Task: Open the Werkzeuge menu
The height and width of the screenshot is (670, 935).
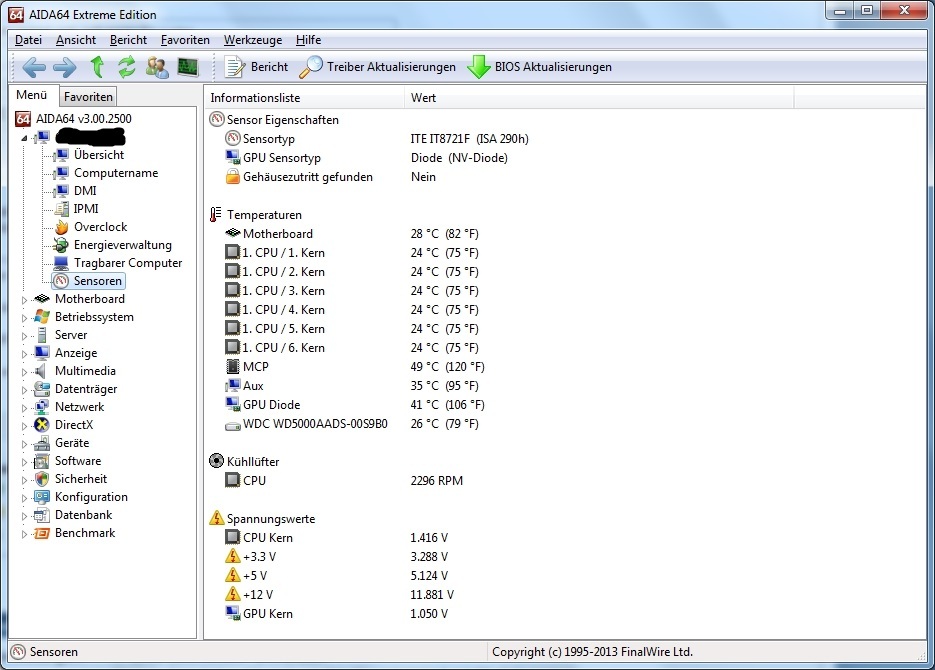Action: [x=253, y=40]
